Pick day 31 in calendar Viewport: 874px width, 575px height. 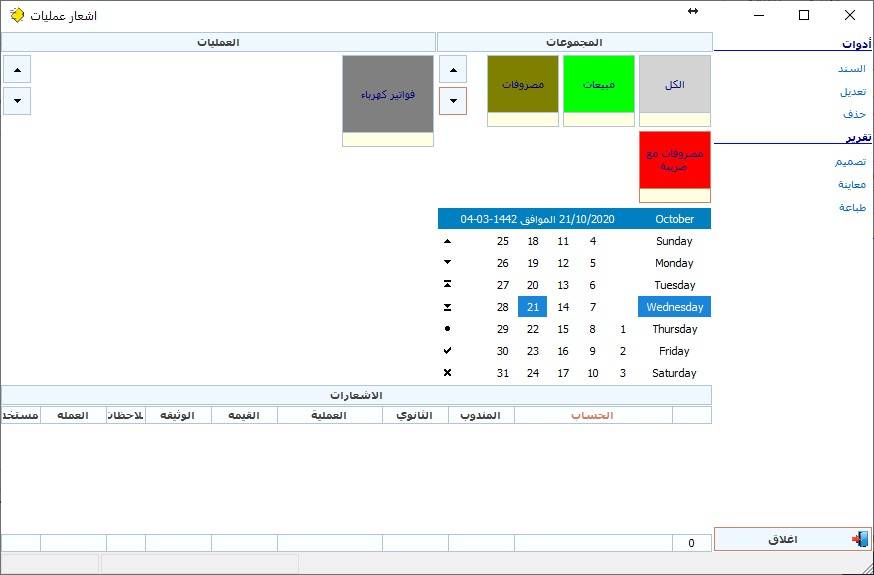pyautogui.click(x=503, y=373)
